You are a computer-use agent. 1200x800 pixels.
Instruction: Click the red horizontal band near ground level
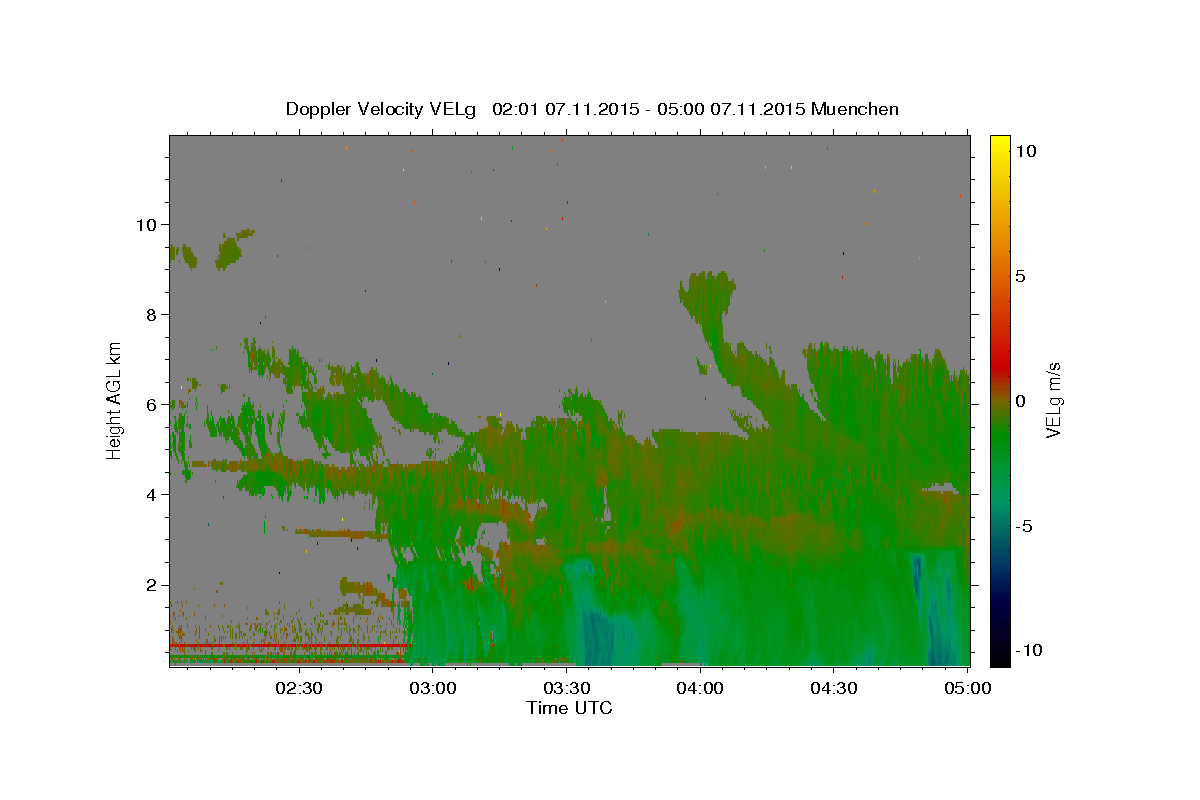[x=289, y=646]
